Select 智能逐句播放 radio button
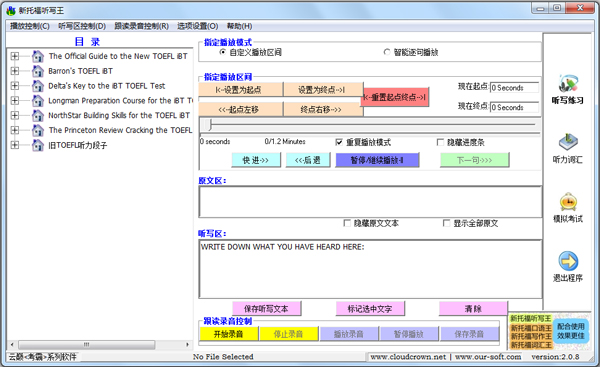Image resolution: width=600 pixels, height=367 pixels. (x=387, y=52)
